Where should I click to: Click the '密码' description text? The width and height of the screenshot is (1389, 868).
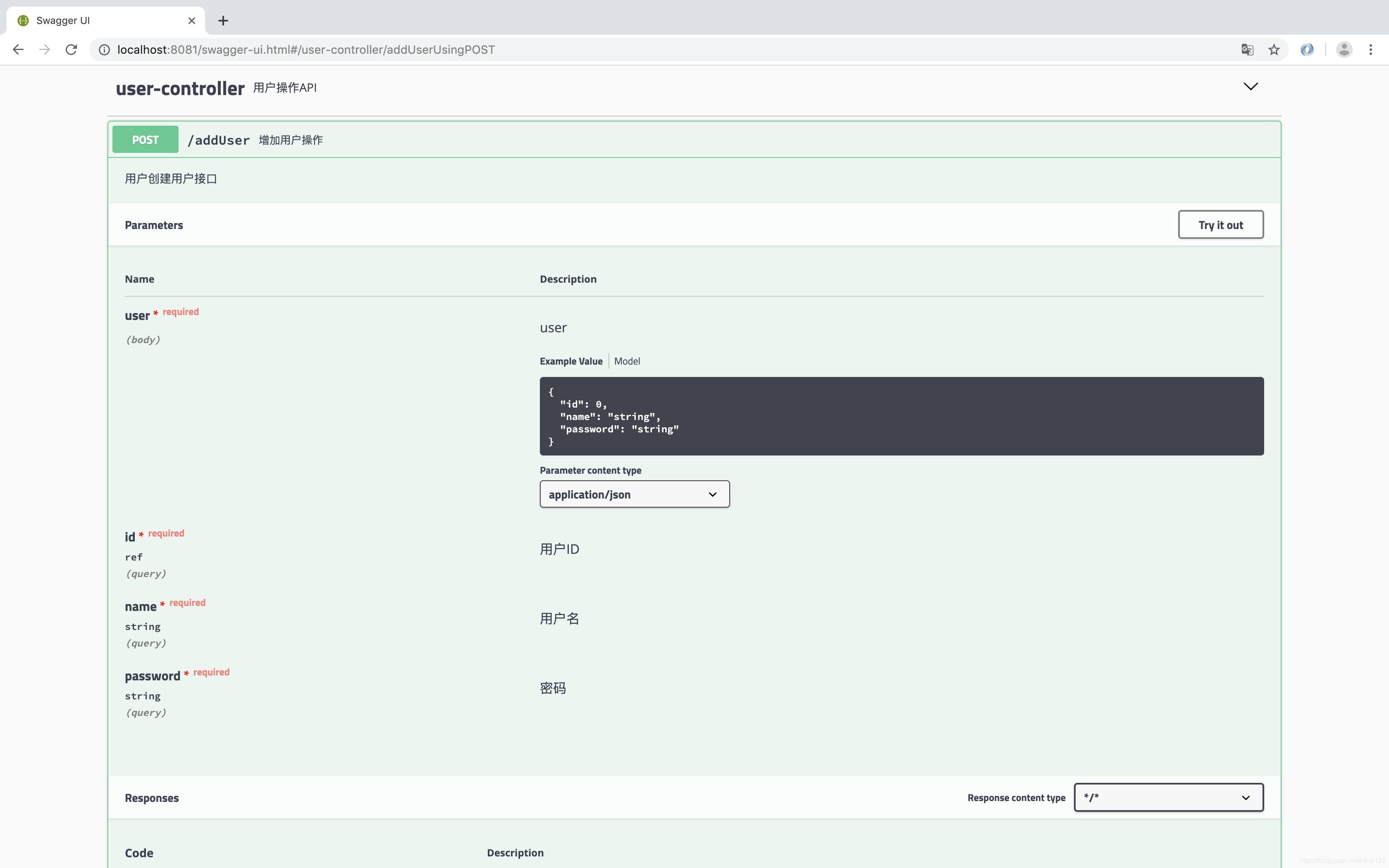point(553,688)
